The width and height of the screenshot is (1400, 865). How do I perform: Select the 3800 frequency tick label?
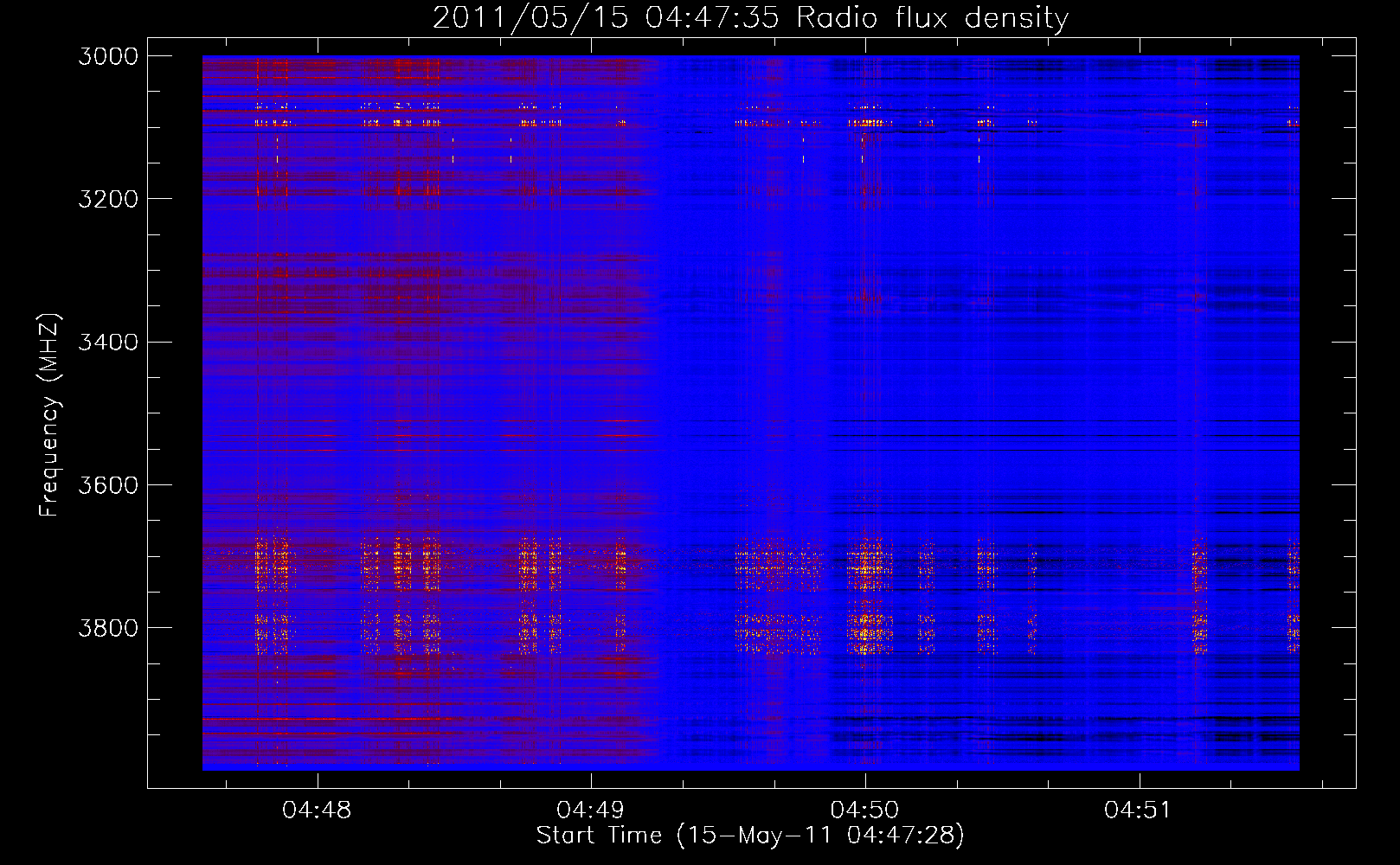pyautogui.click(x=108, y=627)
